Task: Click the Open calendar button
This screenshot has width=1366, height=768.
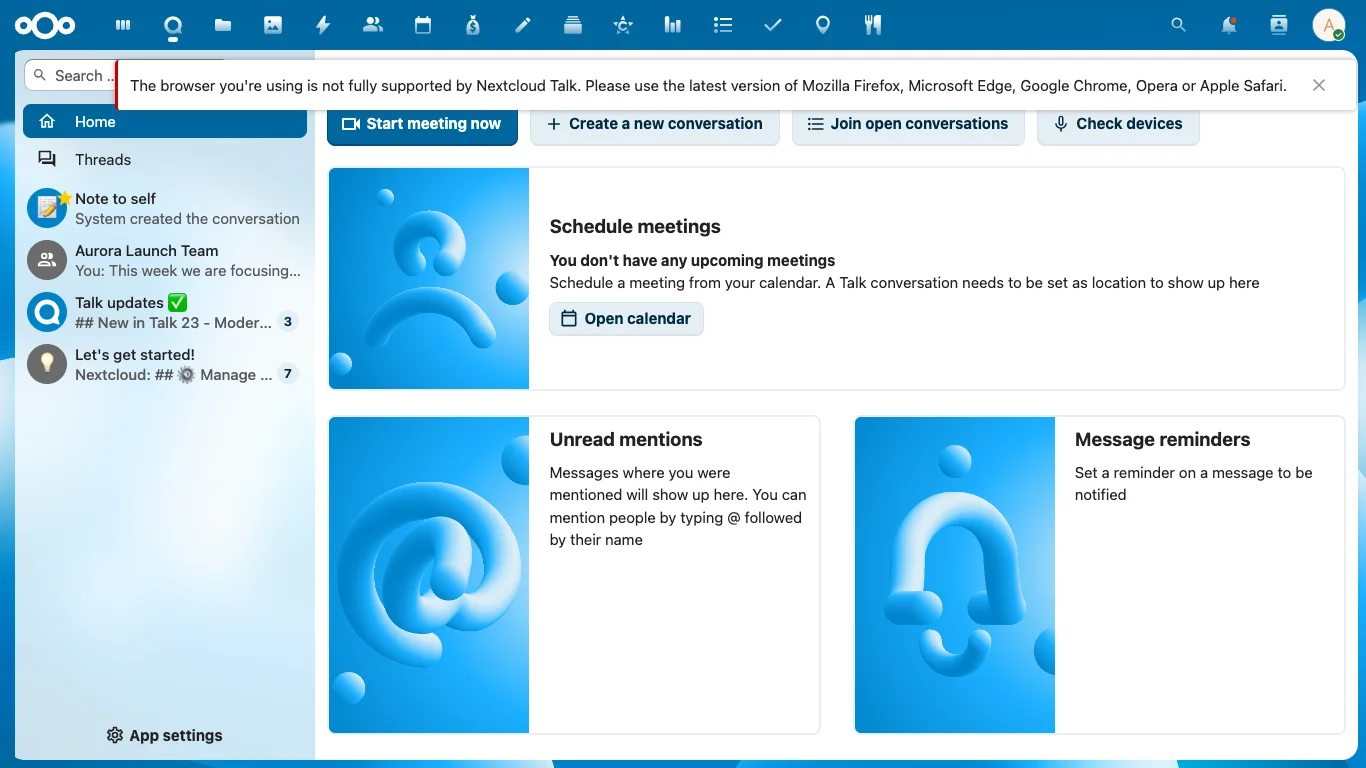Action: coord(626,319)
